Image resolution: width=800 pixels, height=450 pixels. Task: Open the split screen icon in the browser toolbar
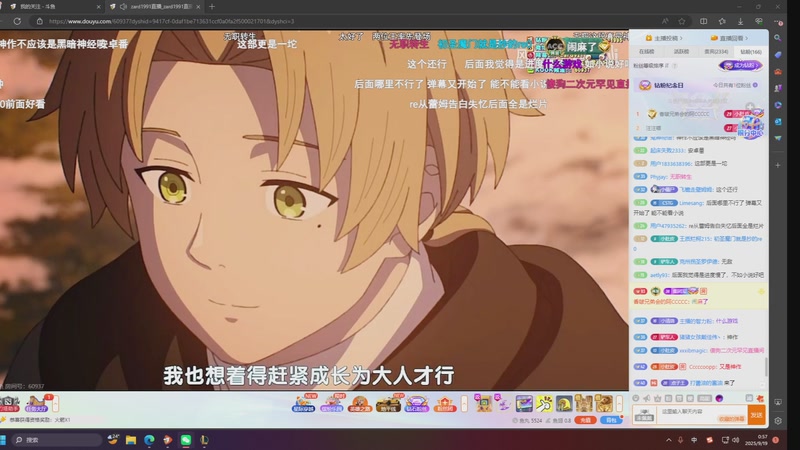(x=704, y=21)
